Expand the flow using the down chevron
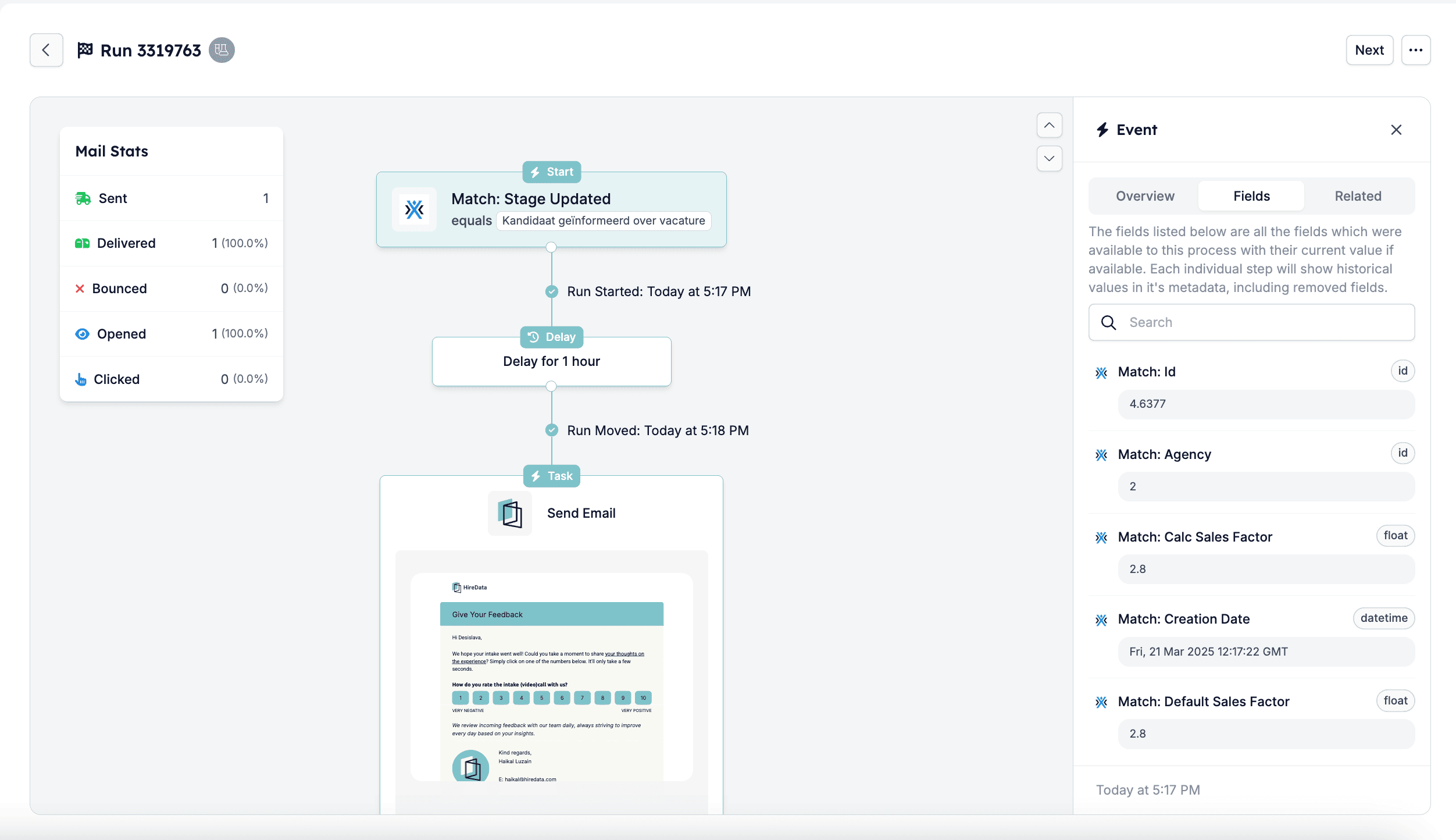1456x840 pixels. 1049,158
